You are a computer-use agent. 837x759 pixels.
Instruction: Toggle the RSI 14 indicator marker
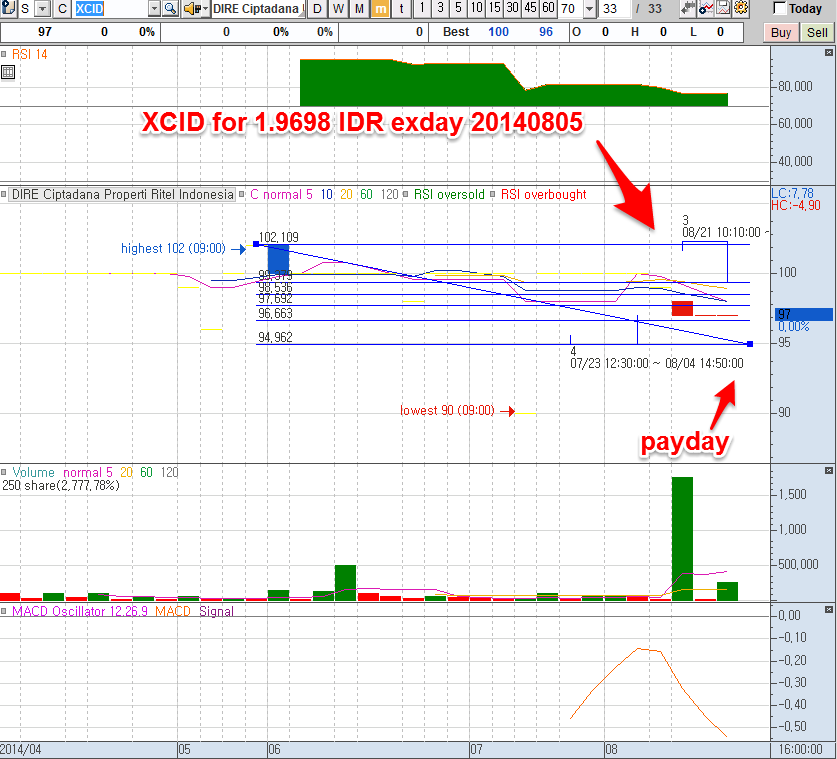click(x=4, y=54)
